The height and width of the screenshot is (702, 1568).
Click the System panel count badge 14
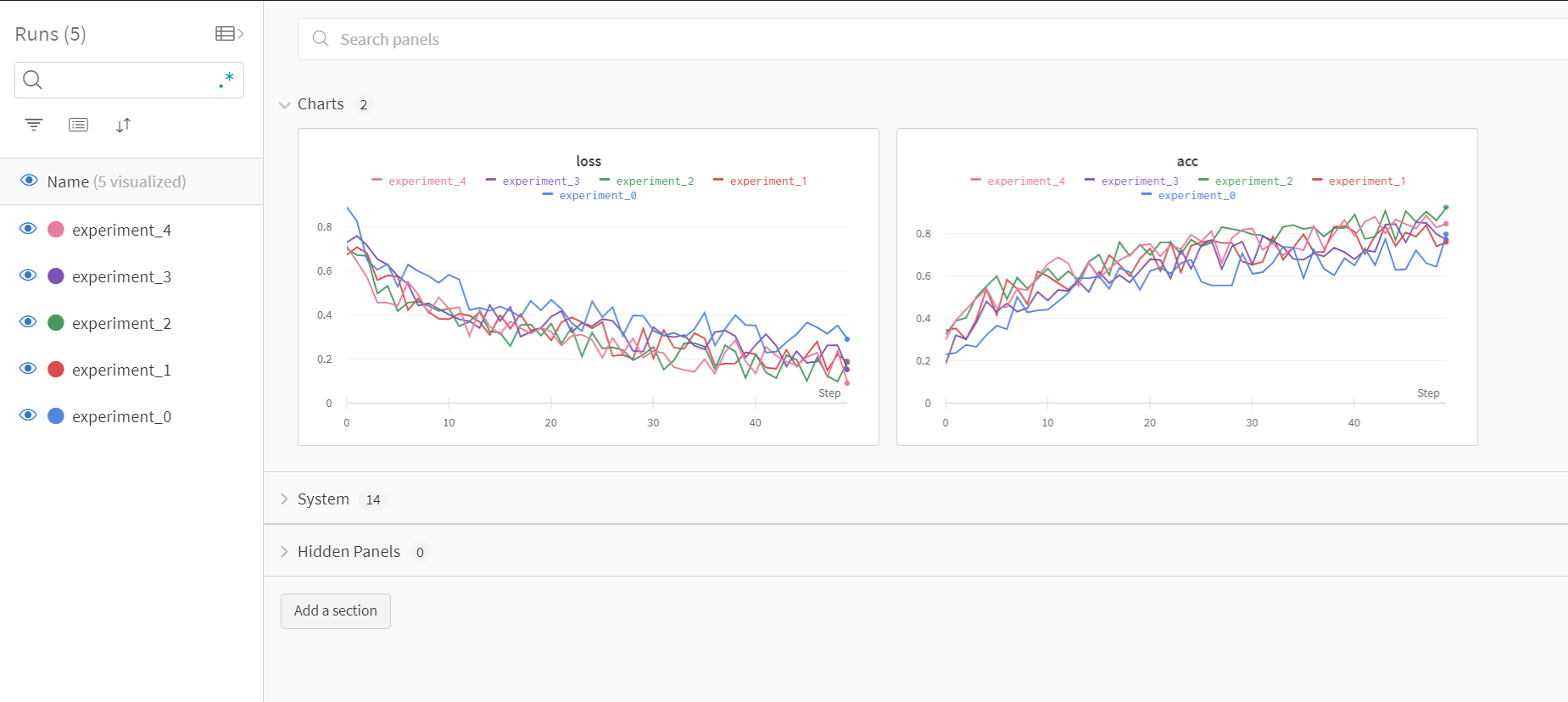point(373,500)
